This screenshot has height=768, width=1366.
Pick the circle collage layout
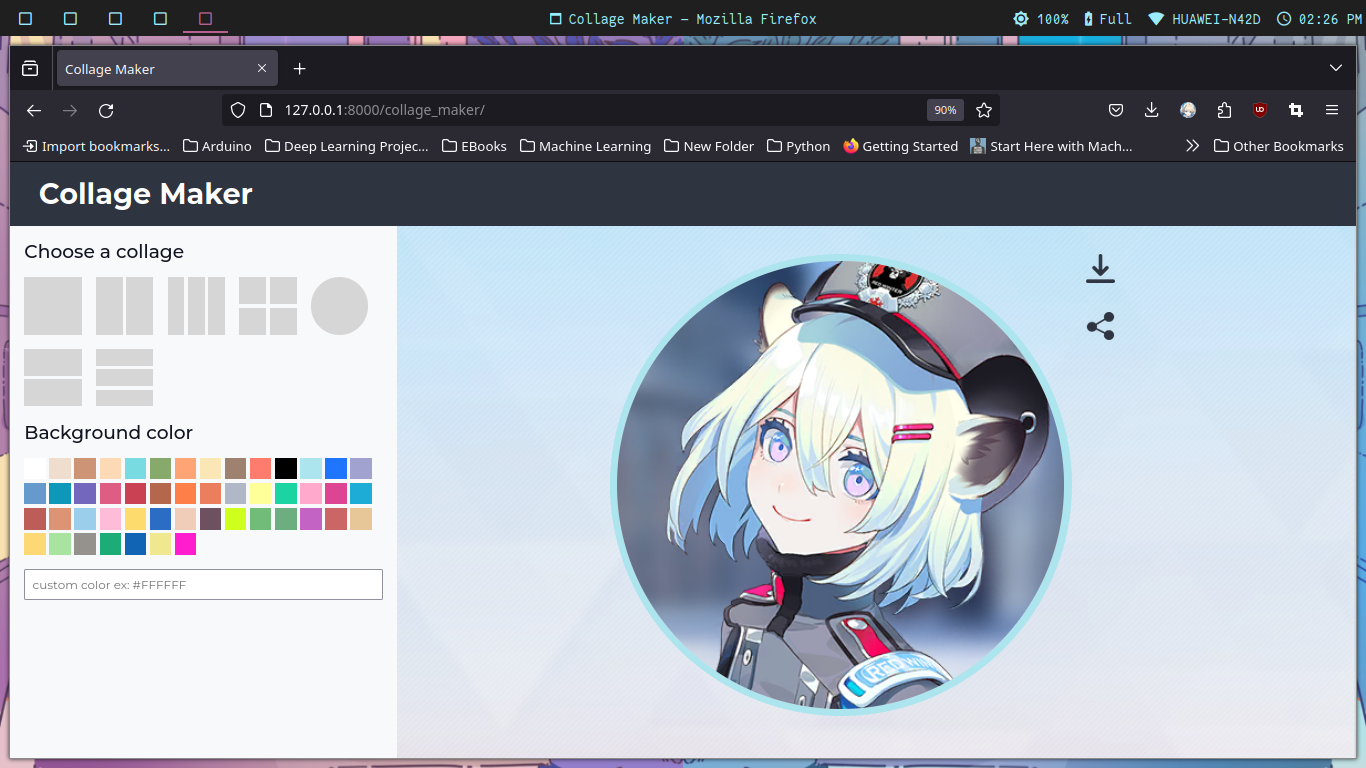pyautogui.click(x=339, y=306)
